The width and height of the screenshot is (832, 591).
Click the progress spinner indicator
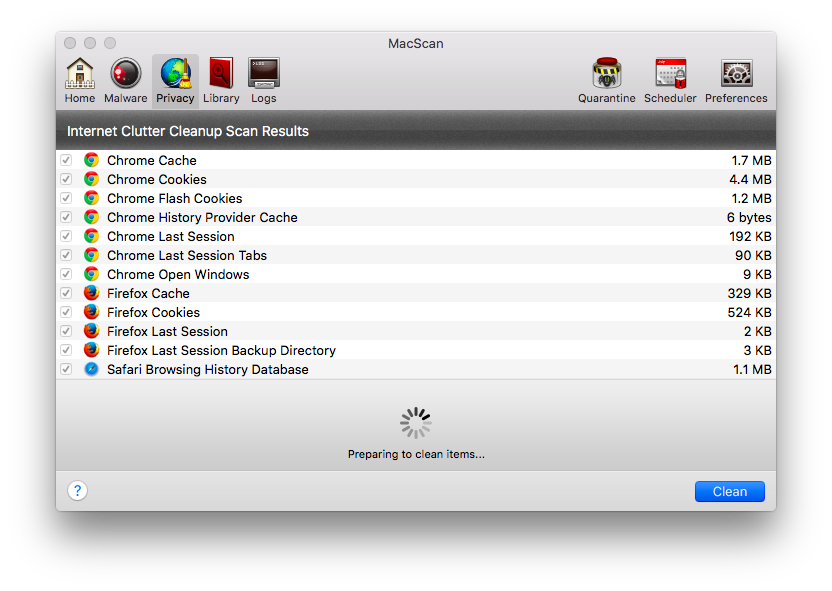pyautogui.click(x=415, y=423)
